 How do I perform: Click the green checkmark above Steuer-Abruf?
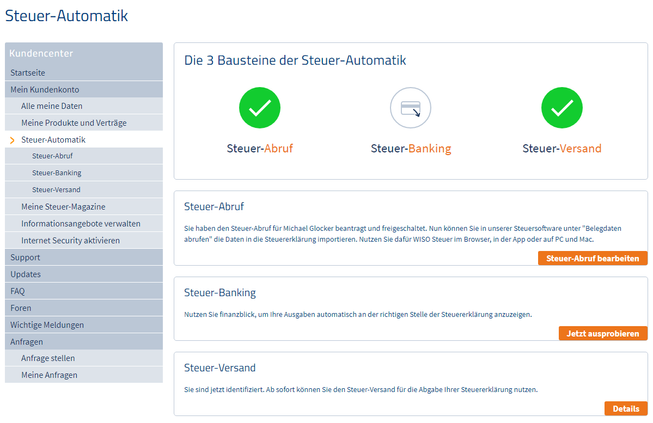(260, 108)
